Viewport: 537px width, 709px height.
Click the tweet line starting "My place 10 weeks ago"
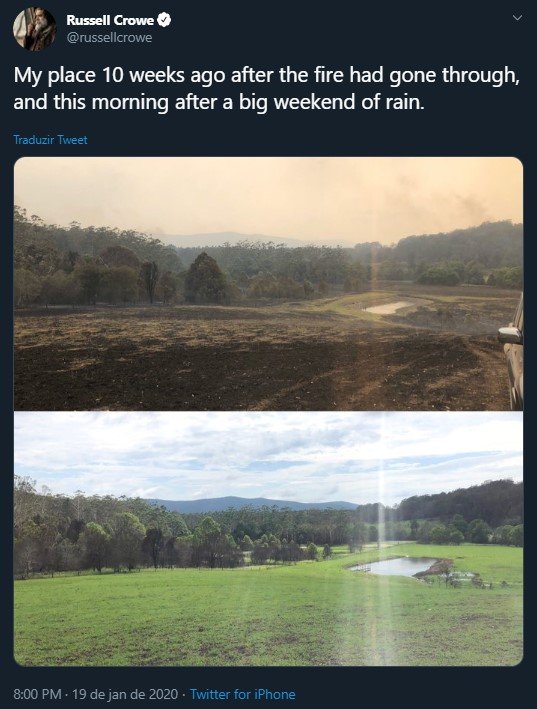tap(267, 76)
